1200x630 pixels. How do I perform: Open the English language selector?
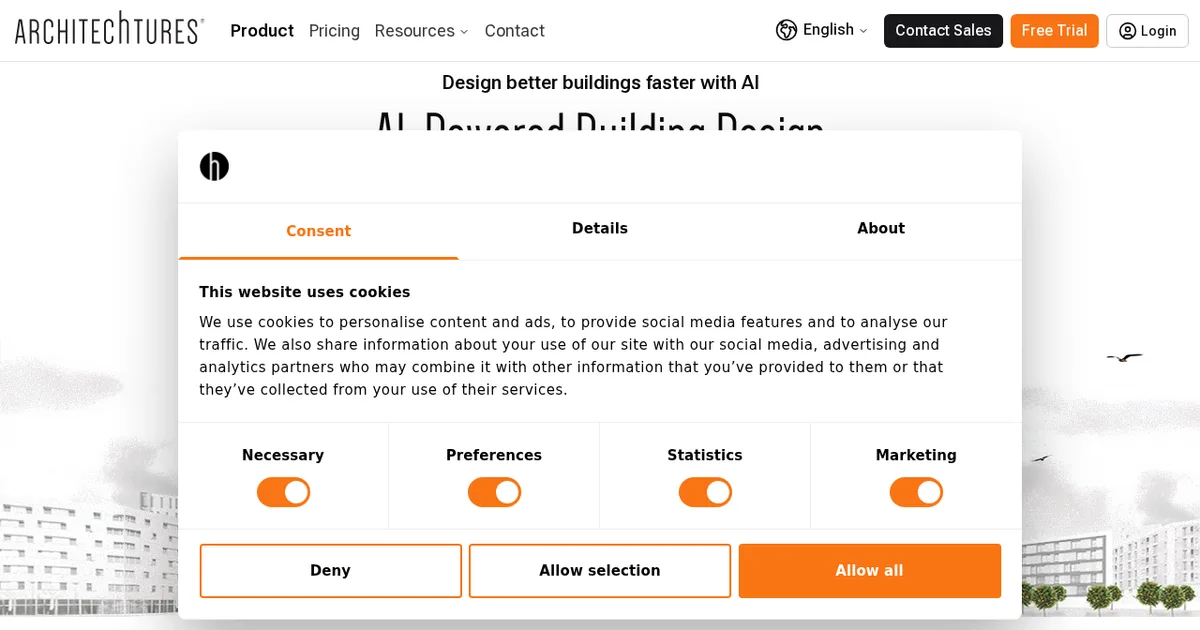tap(823, 30)
